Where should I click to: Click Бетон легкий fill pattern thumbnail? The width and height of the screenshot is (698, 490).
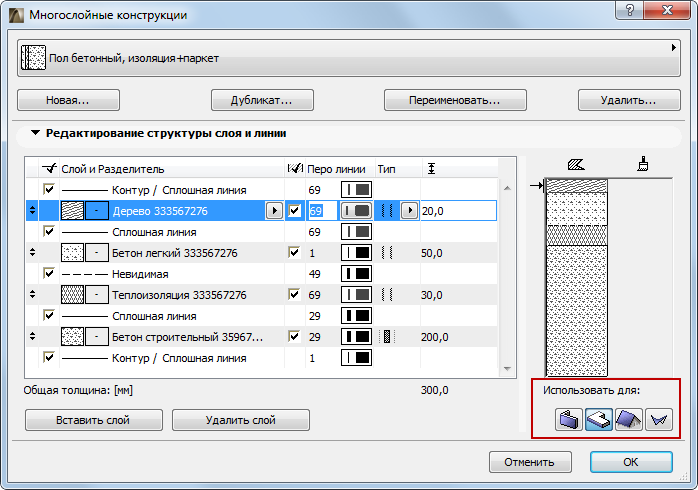(72, 253)
